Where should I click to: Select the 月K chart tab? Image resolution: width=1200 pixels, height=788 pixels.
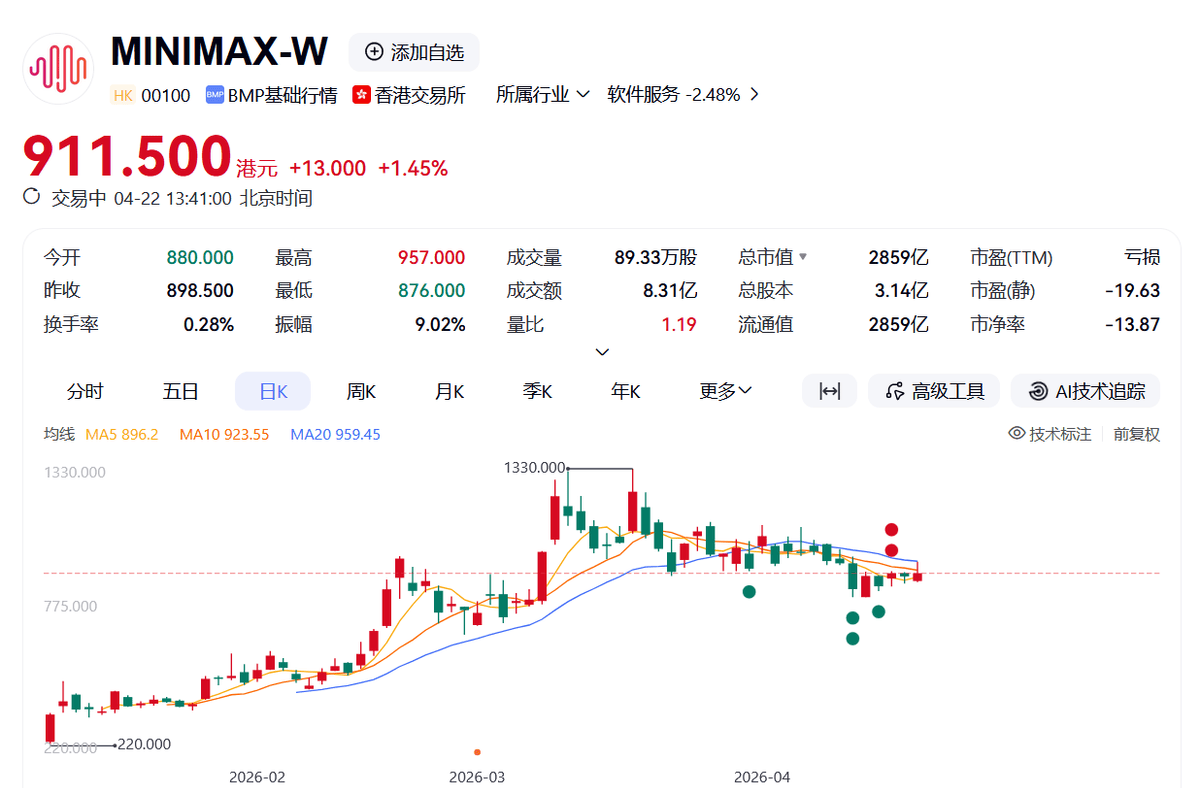[449, 392]
